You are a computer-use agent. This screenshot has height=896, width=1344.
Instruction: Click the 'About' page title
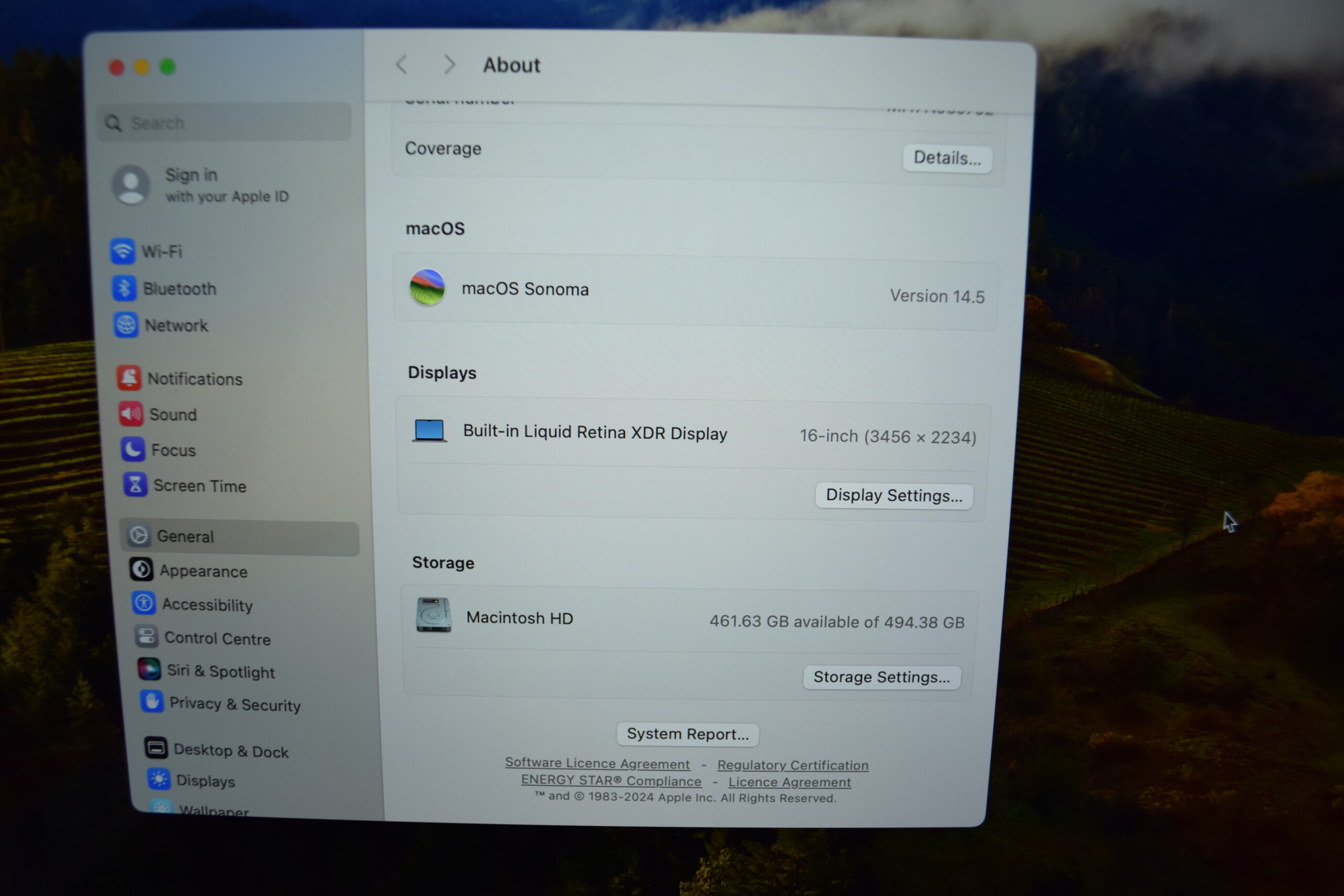[512, 65]
